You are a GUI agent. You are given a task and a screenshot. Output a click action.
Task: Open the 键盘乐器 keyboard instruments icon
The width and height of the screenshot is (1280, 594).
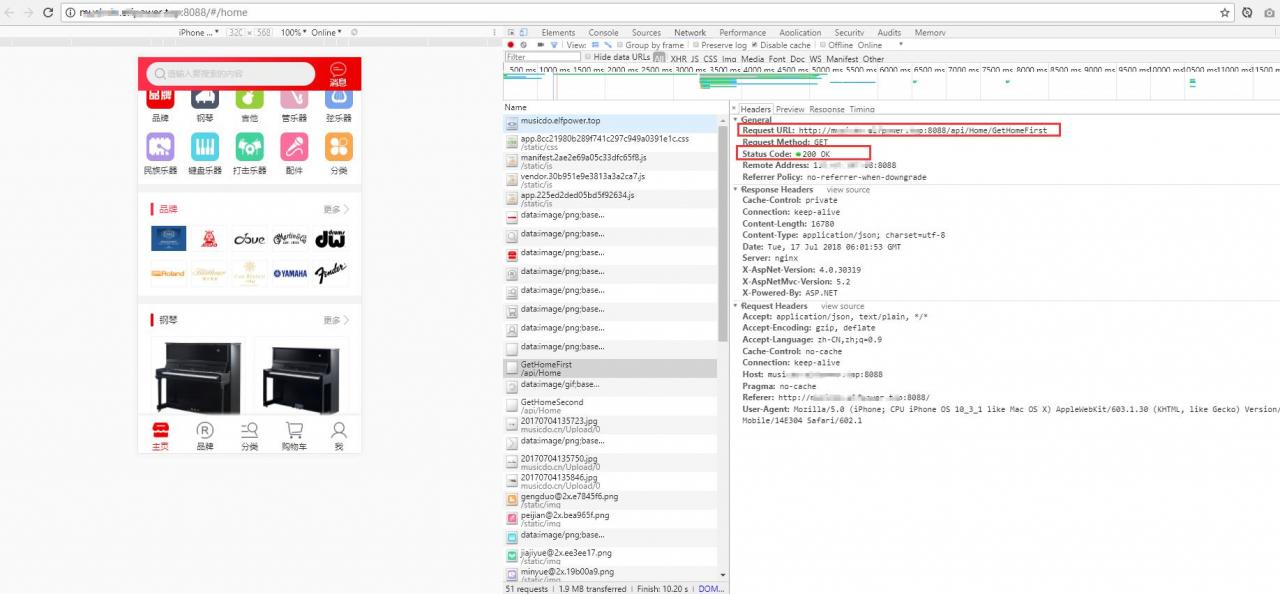tap(205, 147)
